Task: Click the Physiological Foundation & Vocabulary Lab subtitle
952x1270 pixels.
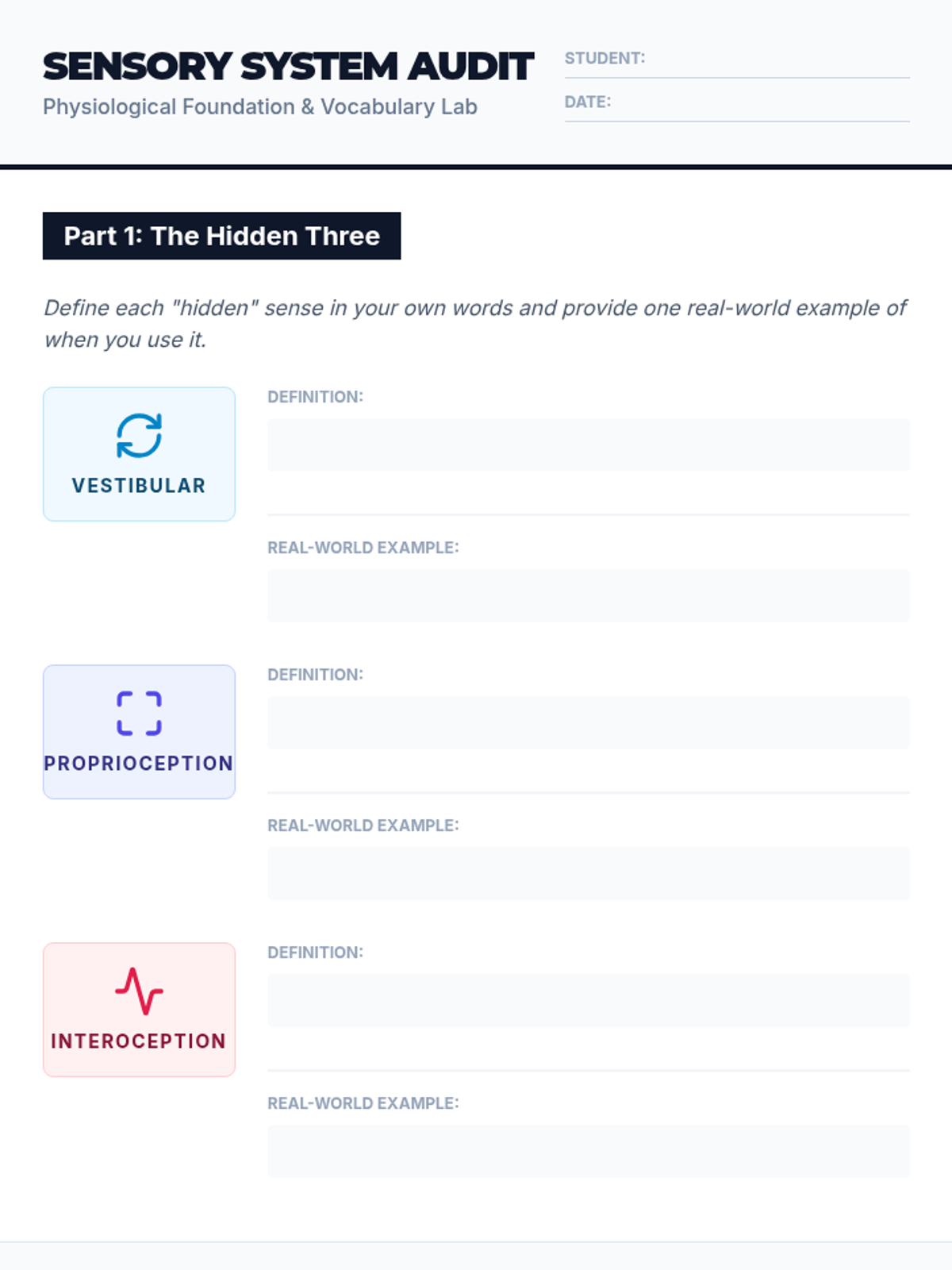Action: pyautogui.click(x=260, y=107)
